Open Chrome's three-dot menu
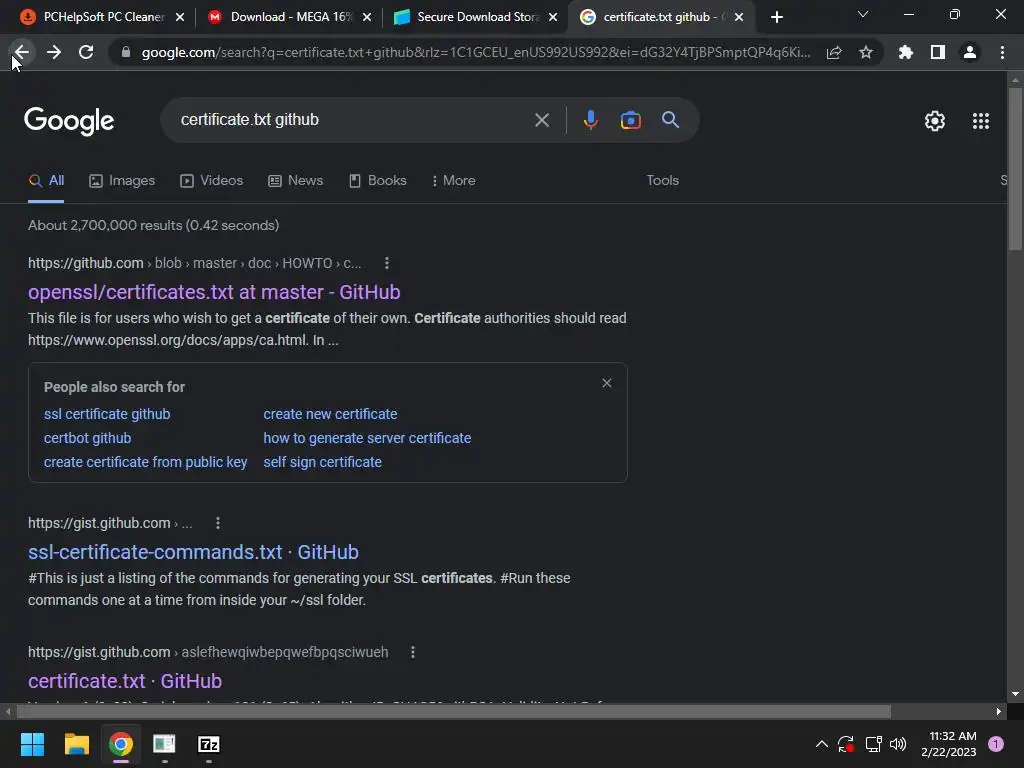This screenshot has width=1024, height=768. (x=1002, y=52)
